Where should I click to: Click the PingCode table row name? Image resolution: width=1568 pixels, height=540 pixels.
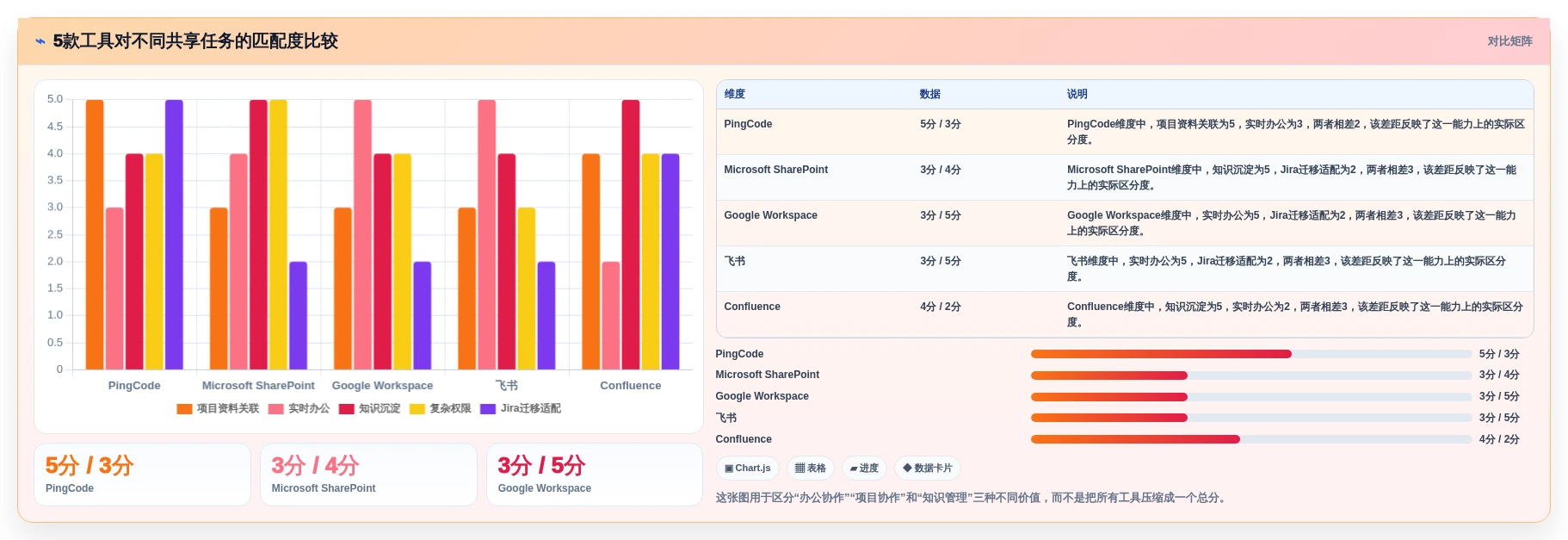(x=748, y=124)
